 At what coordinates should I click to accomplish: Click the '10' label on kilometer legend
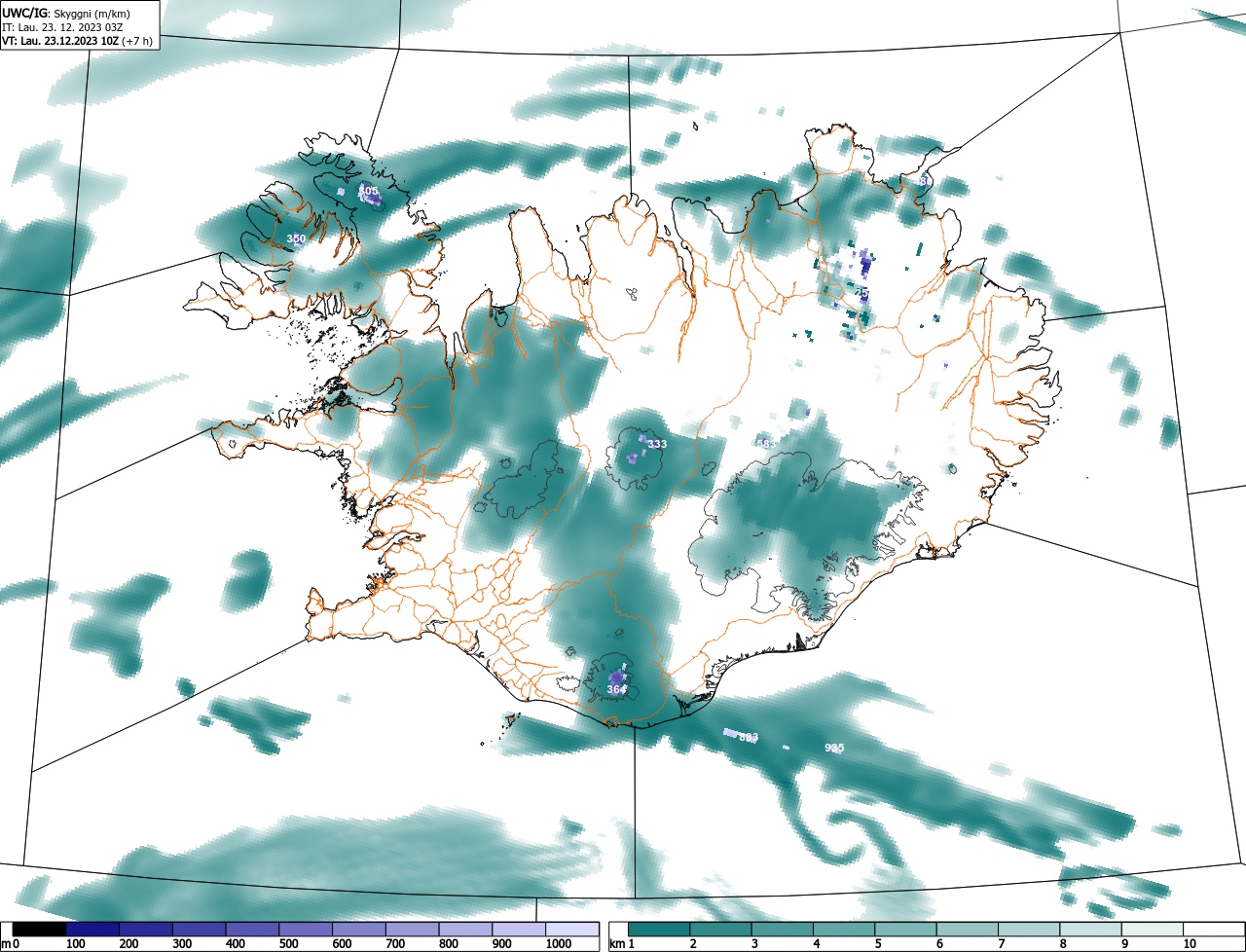click(1189, 944)
